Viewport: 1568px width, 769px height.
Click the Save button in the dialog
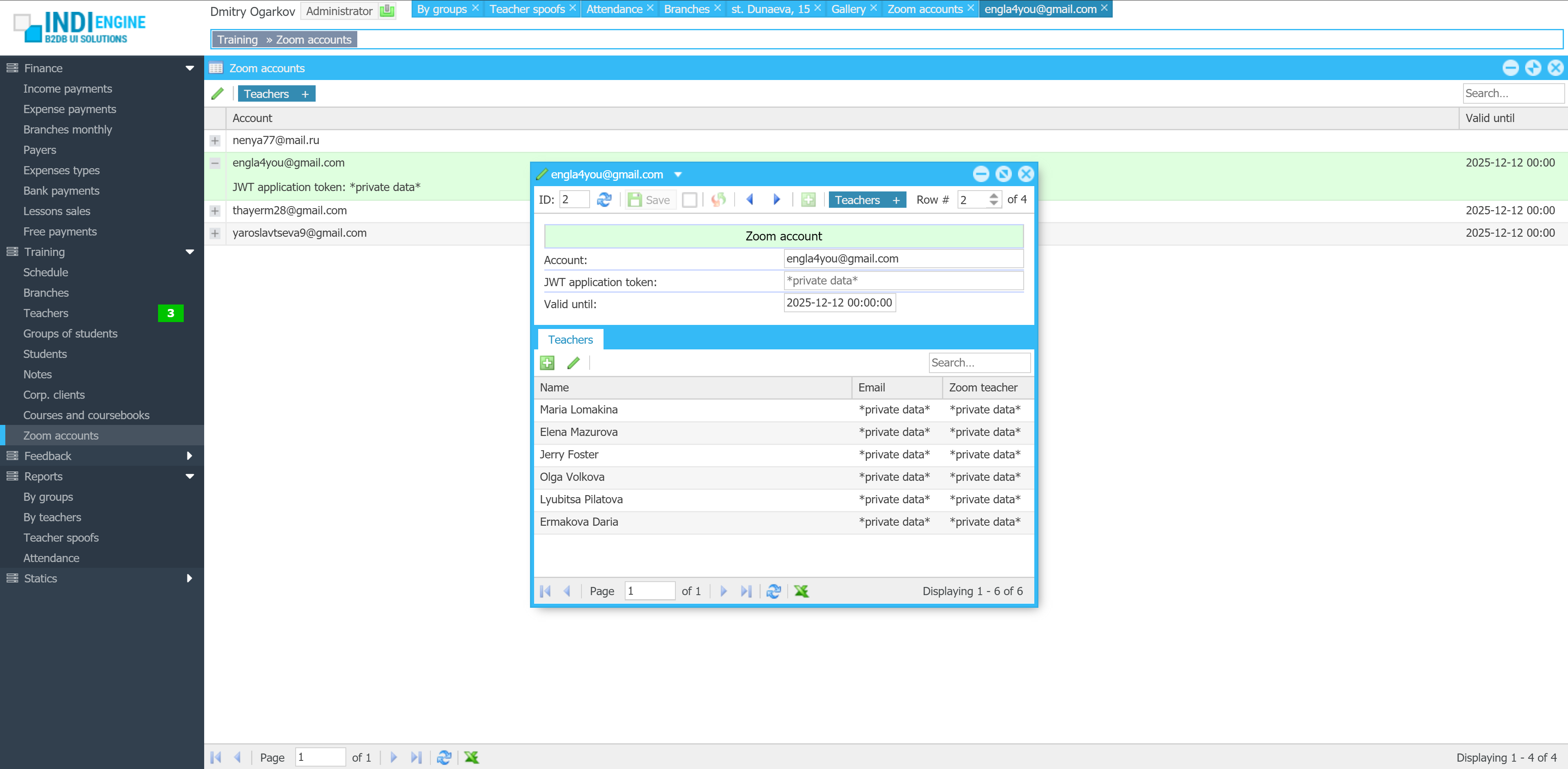[x=650, y=200]
